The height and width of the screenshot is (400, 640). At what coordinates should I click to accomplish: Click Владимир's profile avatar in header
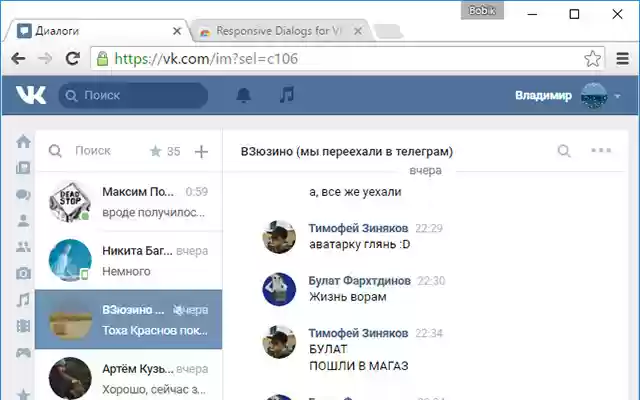594,96
